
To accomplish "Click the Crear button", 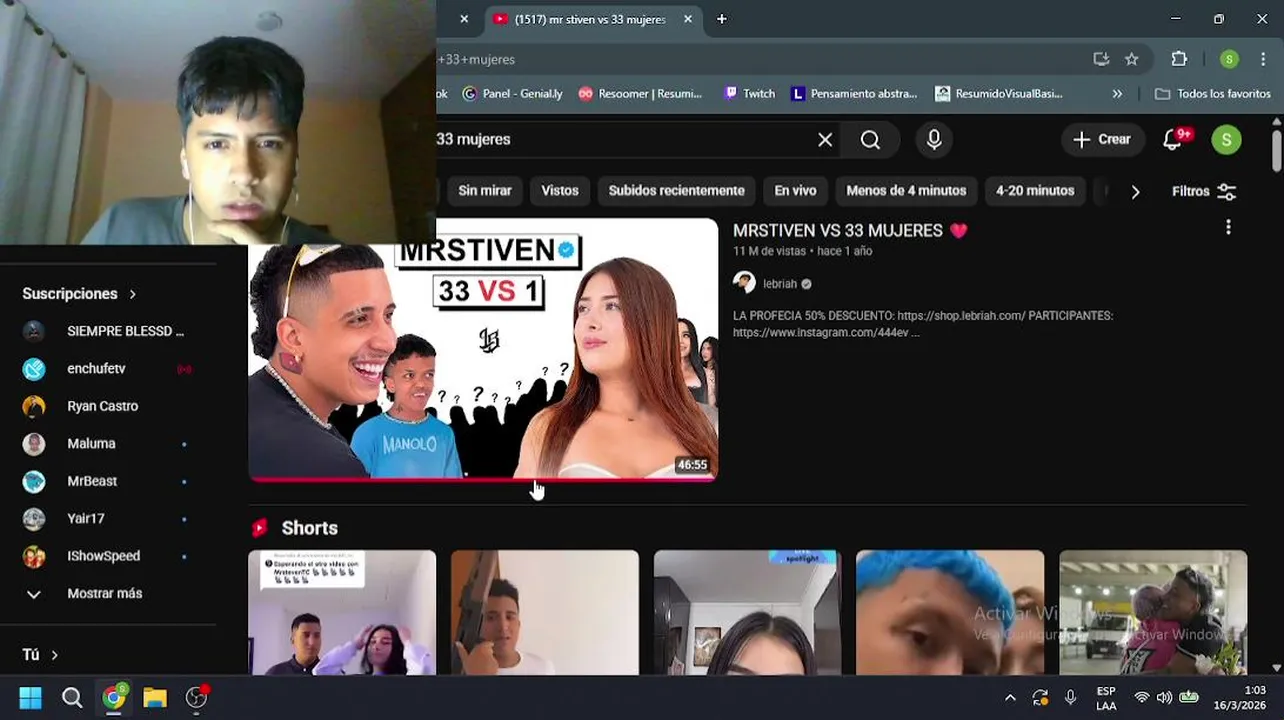I will (1101, 140).
